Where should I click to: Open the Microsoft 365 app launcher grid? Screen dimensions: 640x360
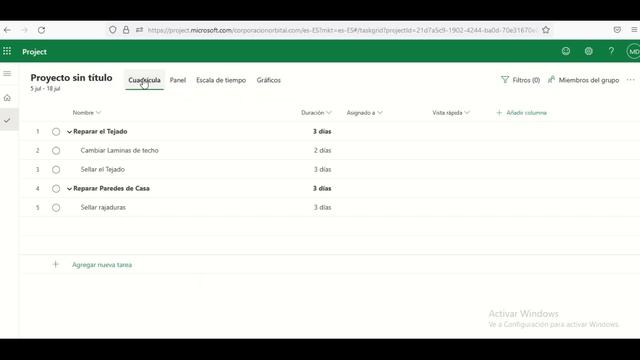[7, 51]
